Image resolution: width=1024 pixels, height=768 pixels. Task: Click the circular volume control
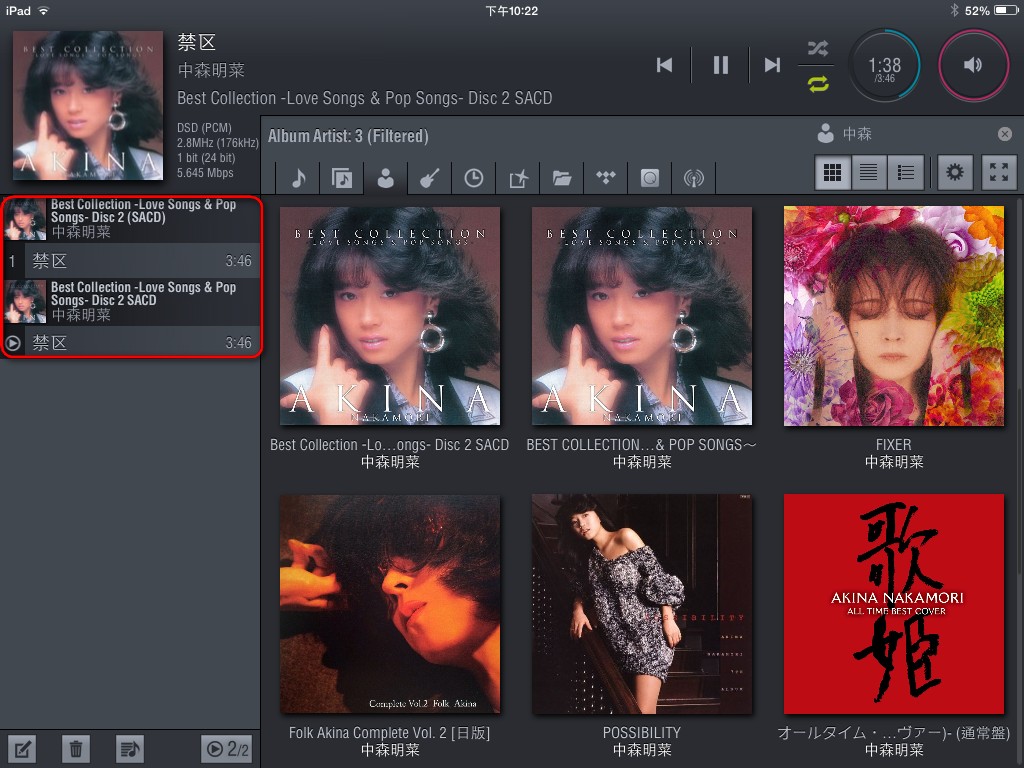click(973, 65)
